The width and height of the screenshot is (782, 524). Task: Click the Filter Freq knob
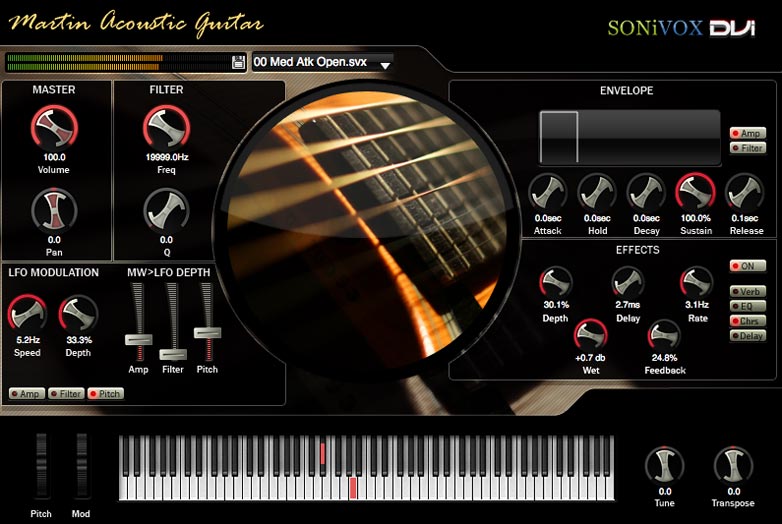point(166,127)
